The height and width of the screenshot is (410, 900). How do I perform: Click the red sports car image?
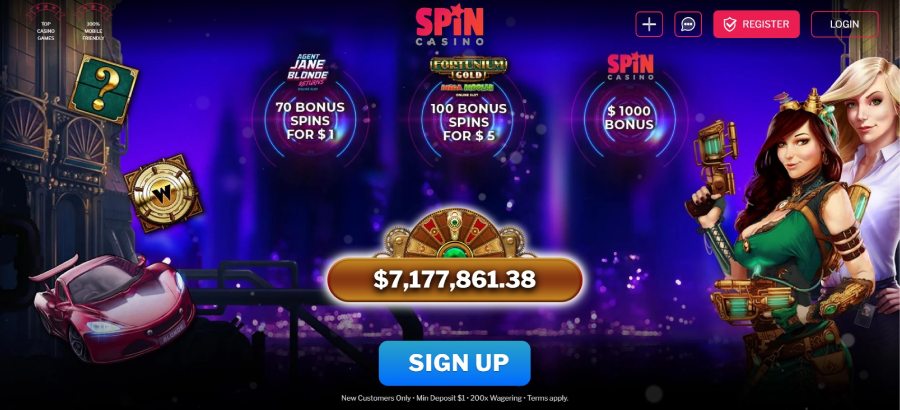click(114, 307)
